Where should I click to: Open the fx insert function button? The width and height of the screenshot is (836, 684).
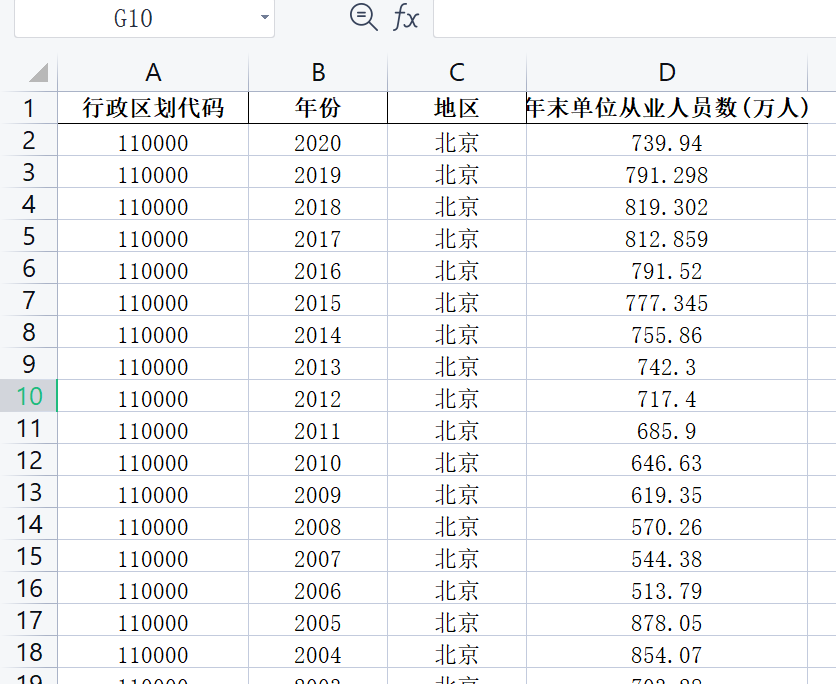(406, 17)
